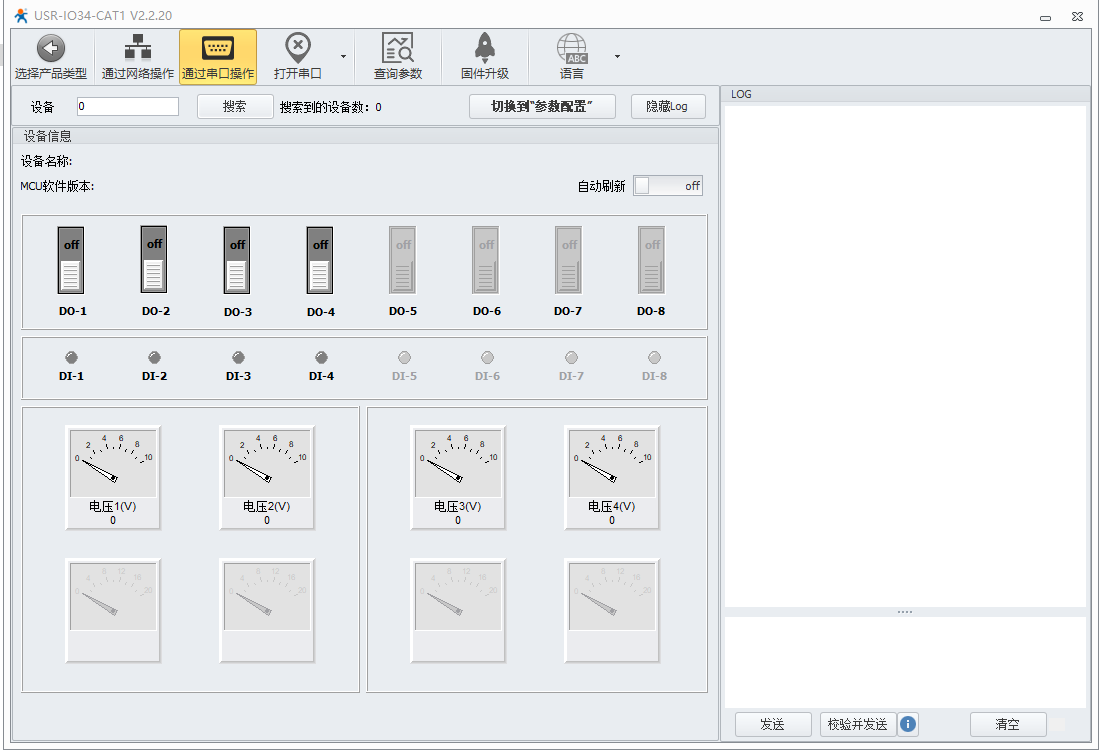
Task: Switch the DO-4 output on
Action: point(320,260)
